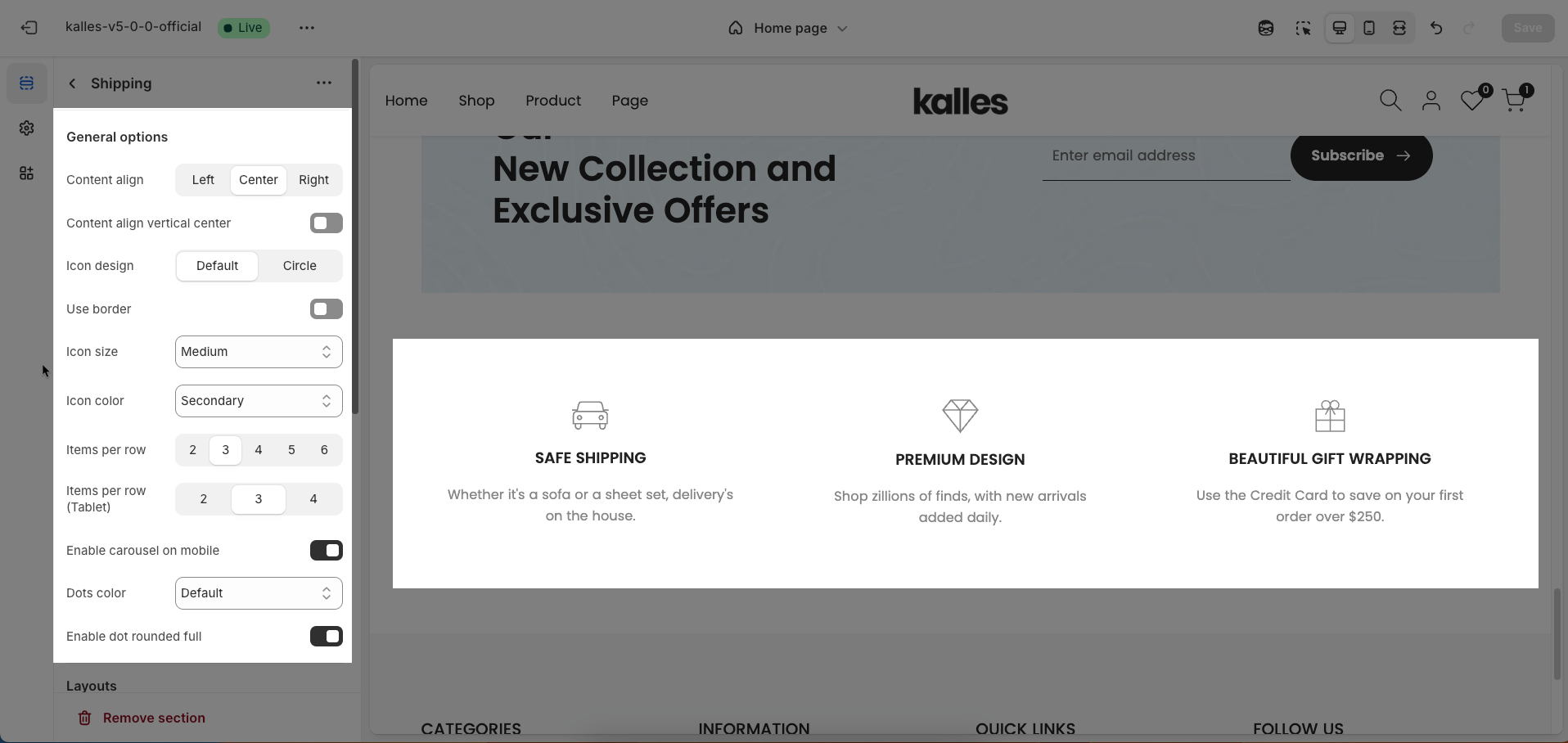The image size is (1568, 743).
Task: Open the Sections panel icon in sidebar
Action: tap(27, 83)
